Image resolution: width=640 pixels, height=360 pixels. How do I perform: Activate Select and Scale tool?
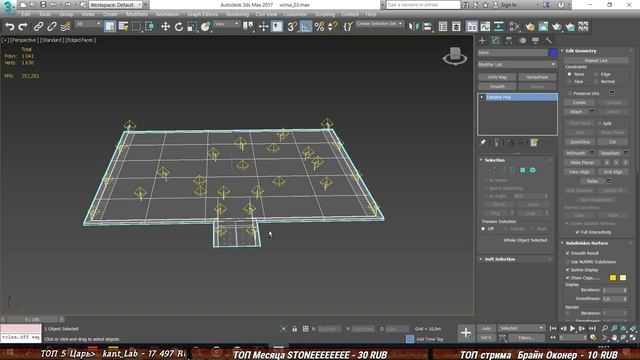pyautogui.click(x=192, y=27)
